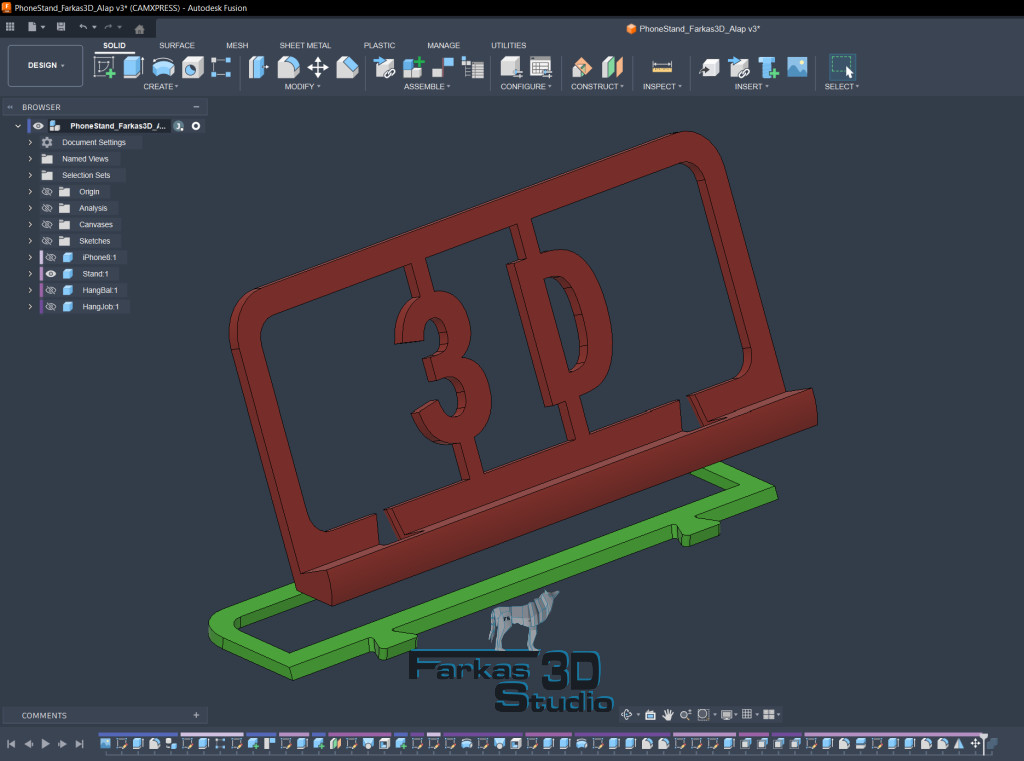Click the Move/Copy tool icon

pos(318,67)
